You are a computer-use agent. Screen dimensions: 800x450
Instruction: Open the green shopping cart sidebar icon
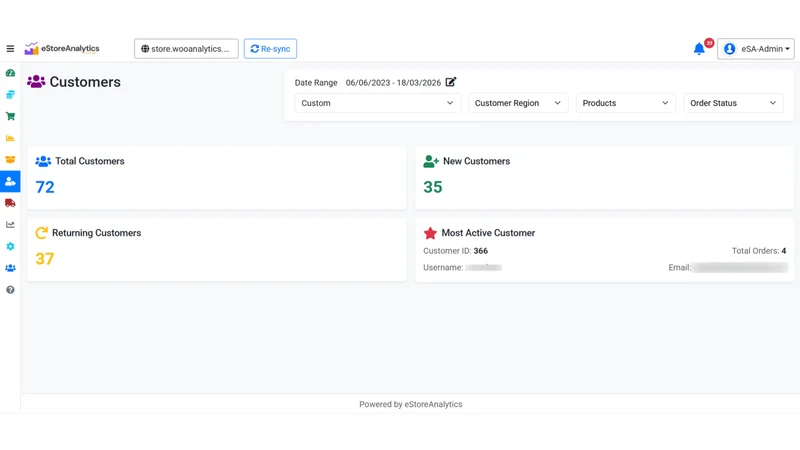(10, 116)
